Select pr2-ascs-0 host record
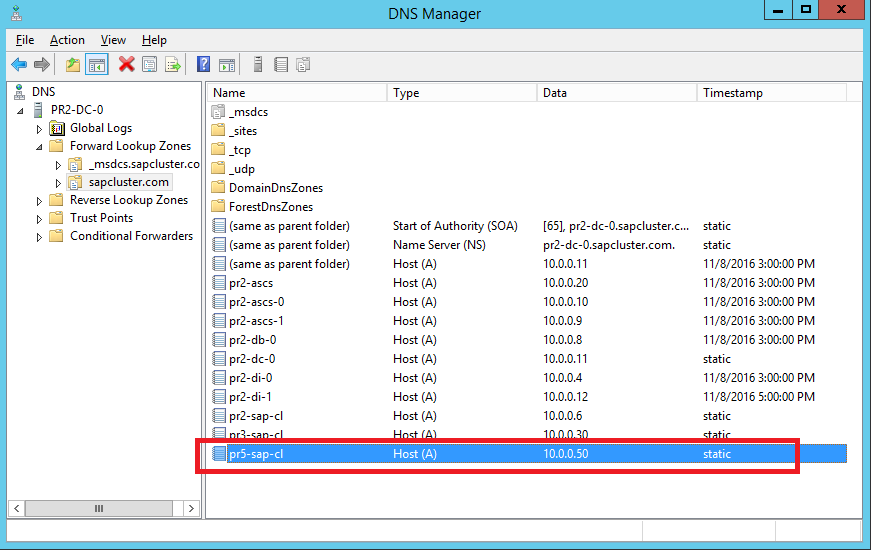The width and height of the screenshot is (872, 550). click(529, 301)
